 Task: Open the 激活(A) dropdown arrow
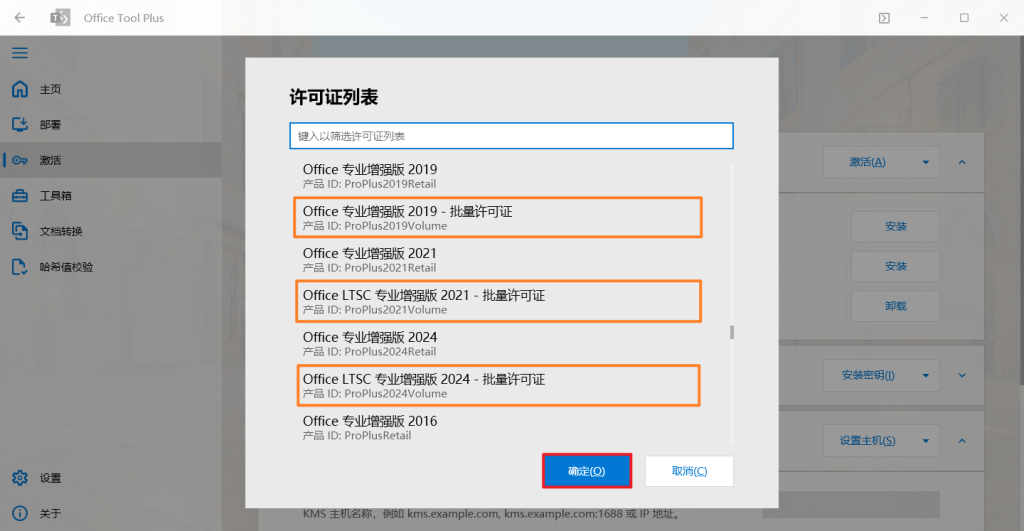click(925, 162)
